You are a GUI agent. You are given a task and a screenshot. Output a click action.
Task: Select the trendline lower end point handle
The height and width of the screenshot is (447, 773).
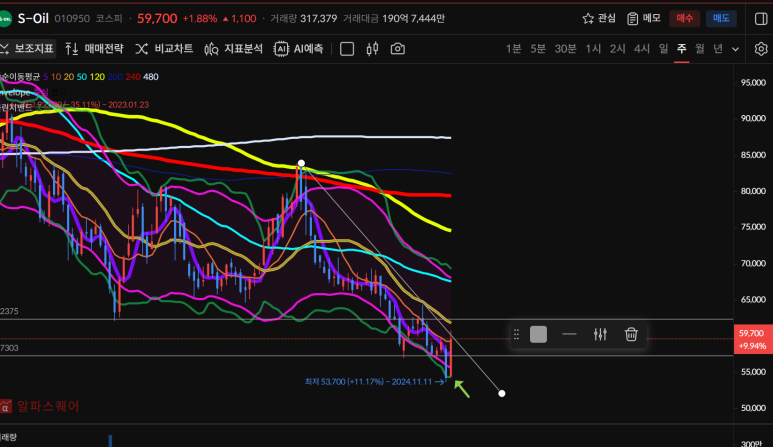point(501,393)
